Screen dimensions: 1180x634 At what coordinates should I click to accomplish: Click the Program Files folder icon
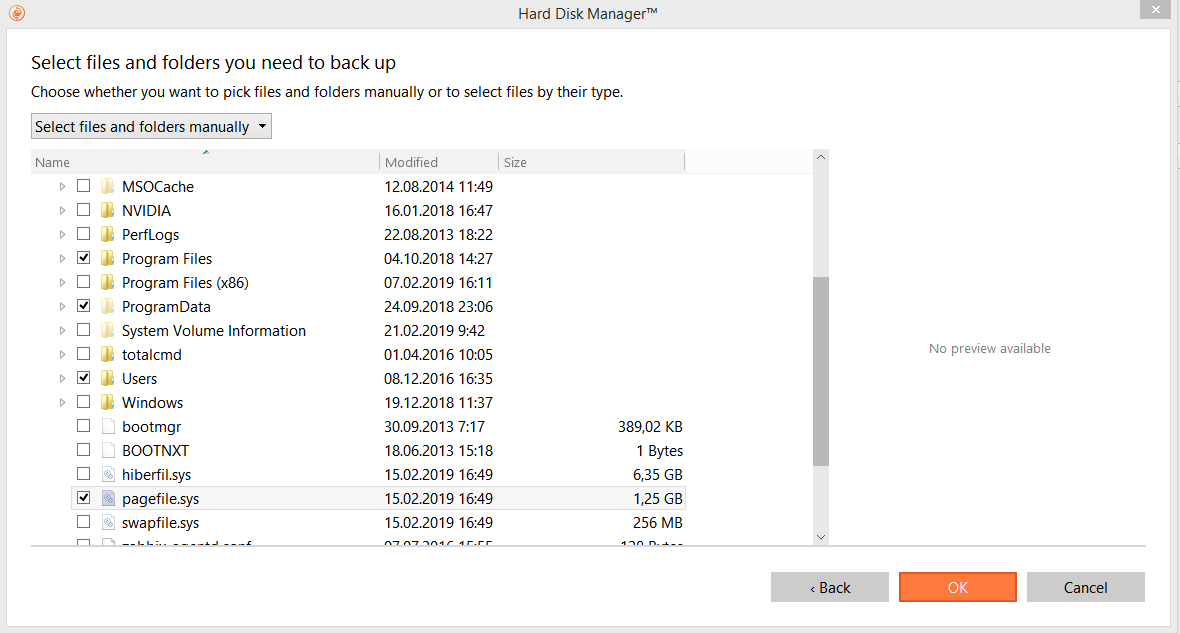pos(108,259)
